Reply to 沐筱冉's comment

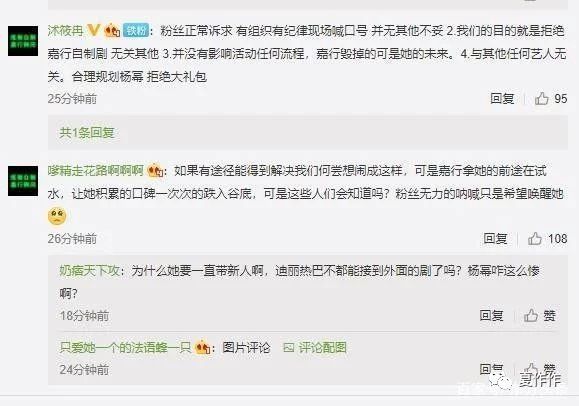(x=502, y=99)
